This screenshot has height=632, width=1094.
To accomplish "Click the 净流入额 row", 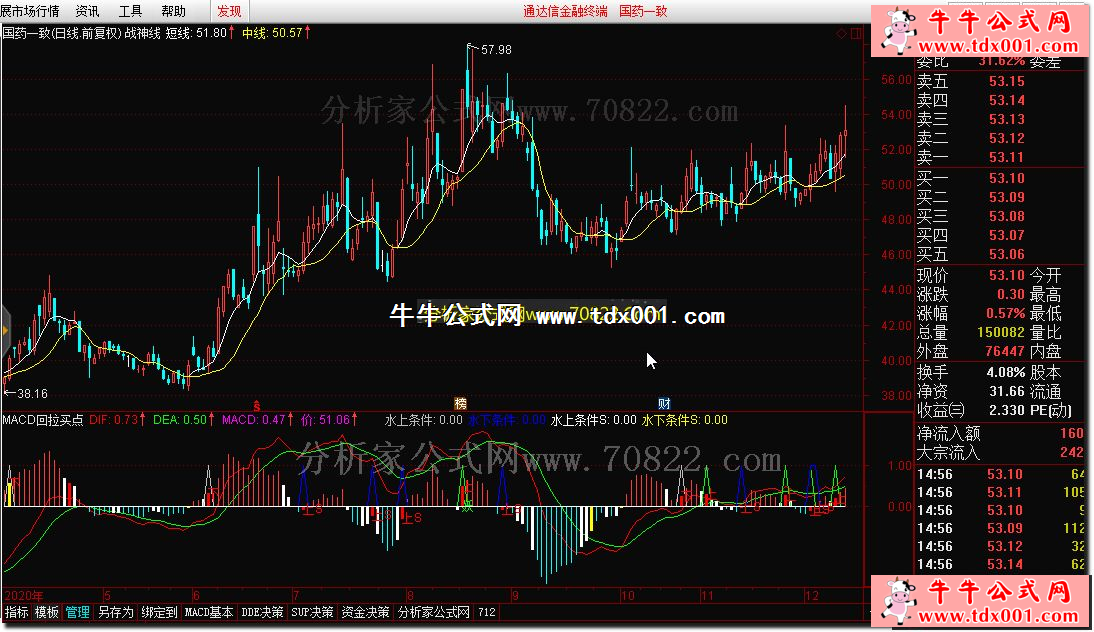I will pos(1001,433).
